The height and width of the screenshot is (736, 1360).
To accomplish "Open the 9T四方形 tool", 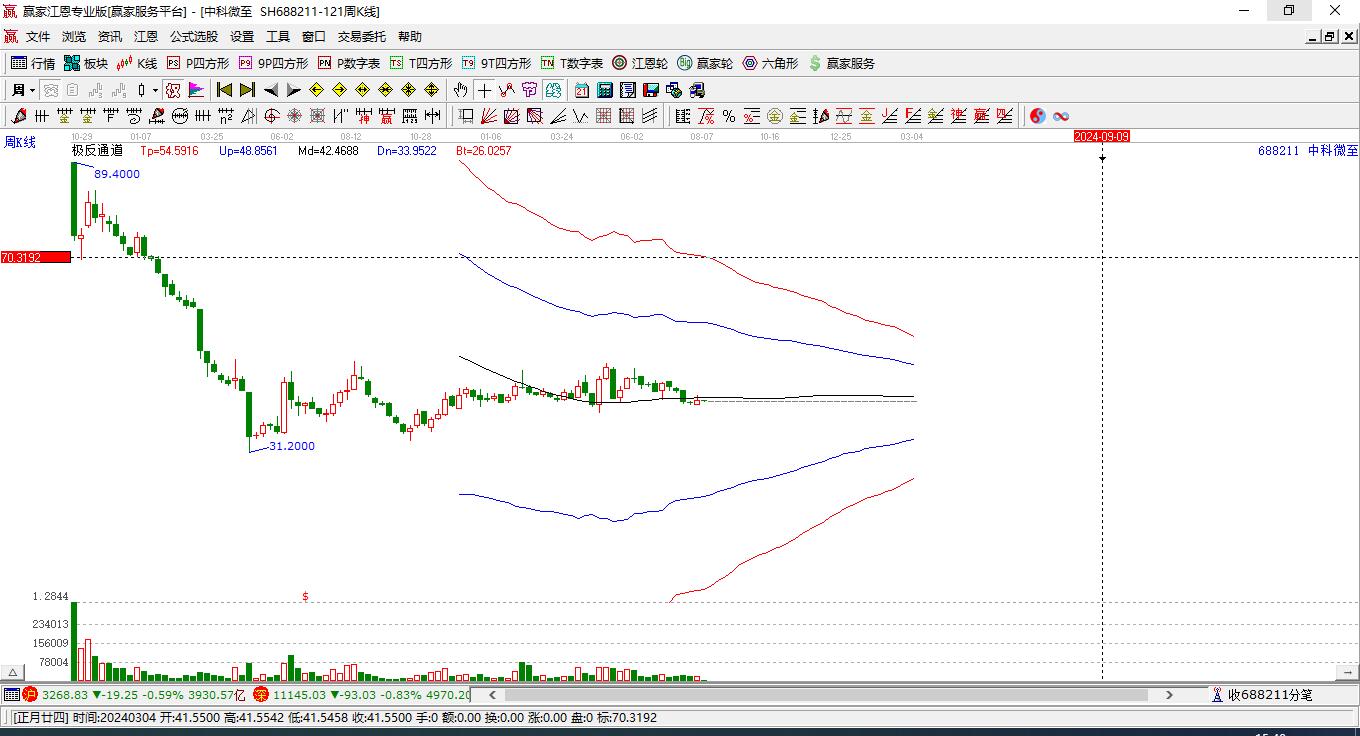I will pyautogui.click(x=497, y=63).
